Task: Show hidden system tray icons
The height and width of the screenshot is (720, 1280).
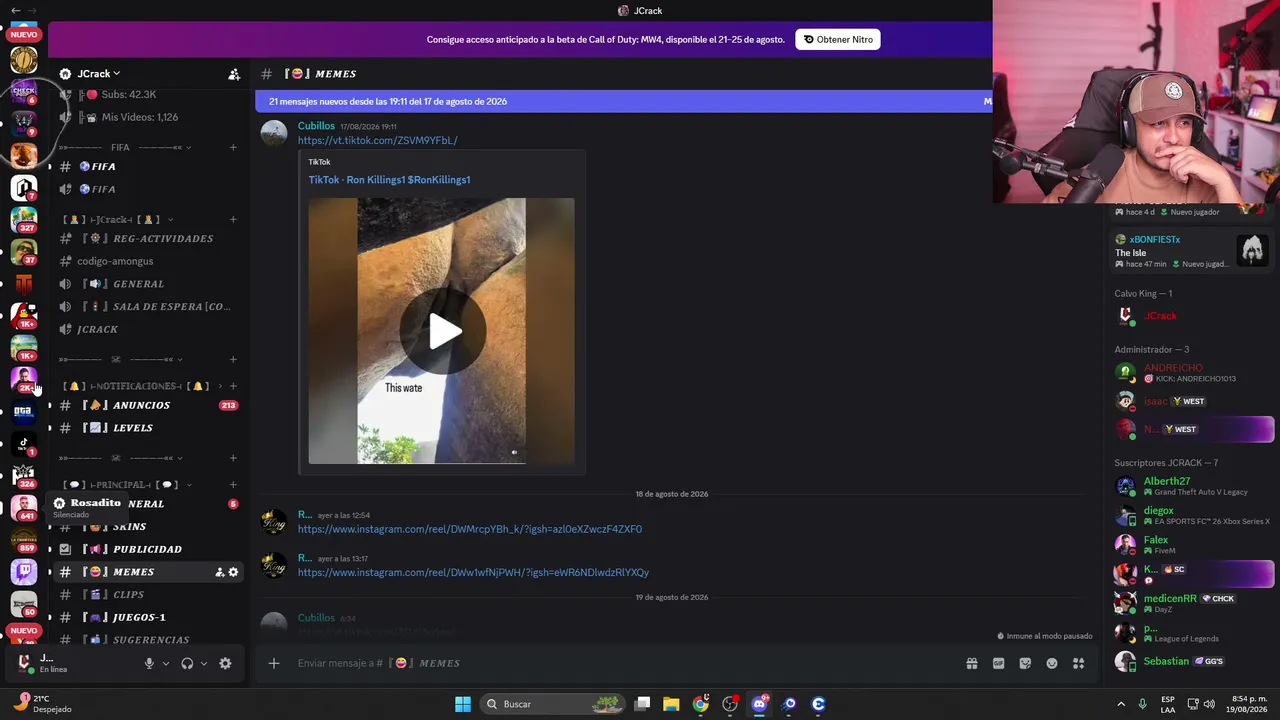Action: tap(1121, 704)
